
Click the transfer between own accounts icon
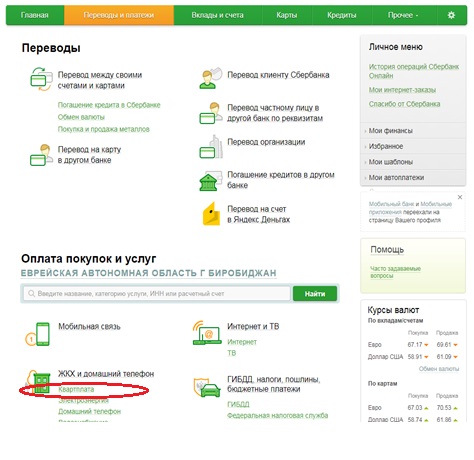[x=41, y=79]
